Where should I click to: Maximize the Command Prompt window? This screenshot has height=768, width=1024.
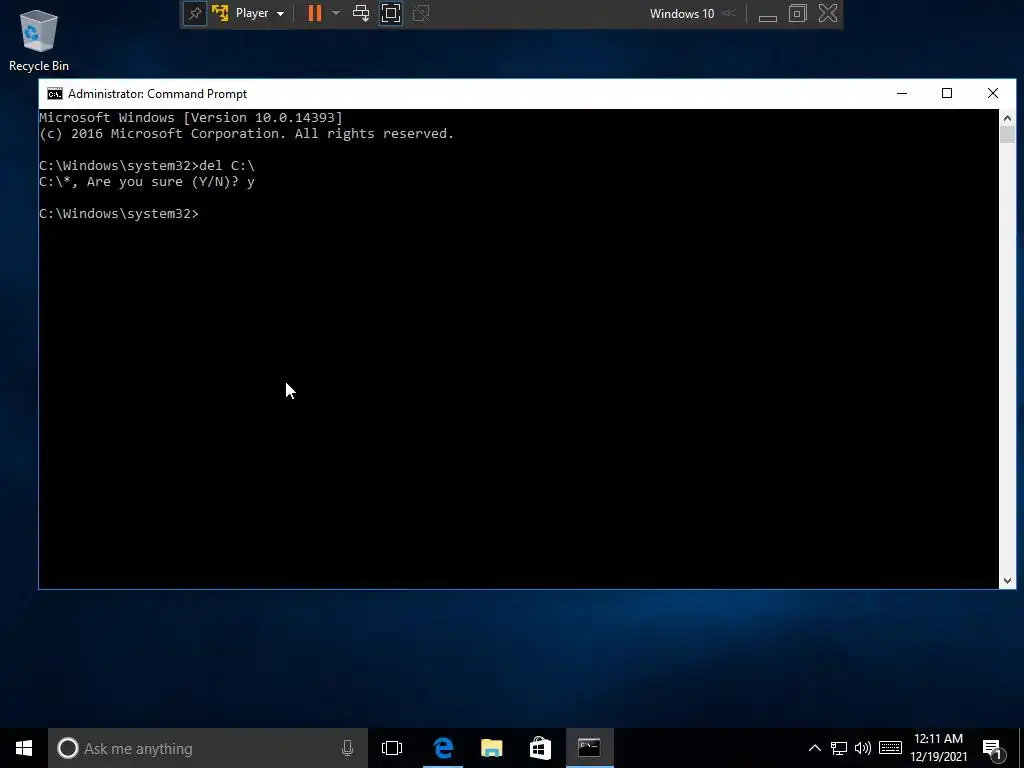coord(947,93)
